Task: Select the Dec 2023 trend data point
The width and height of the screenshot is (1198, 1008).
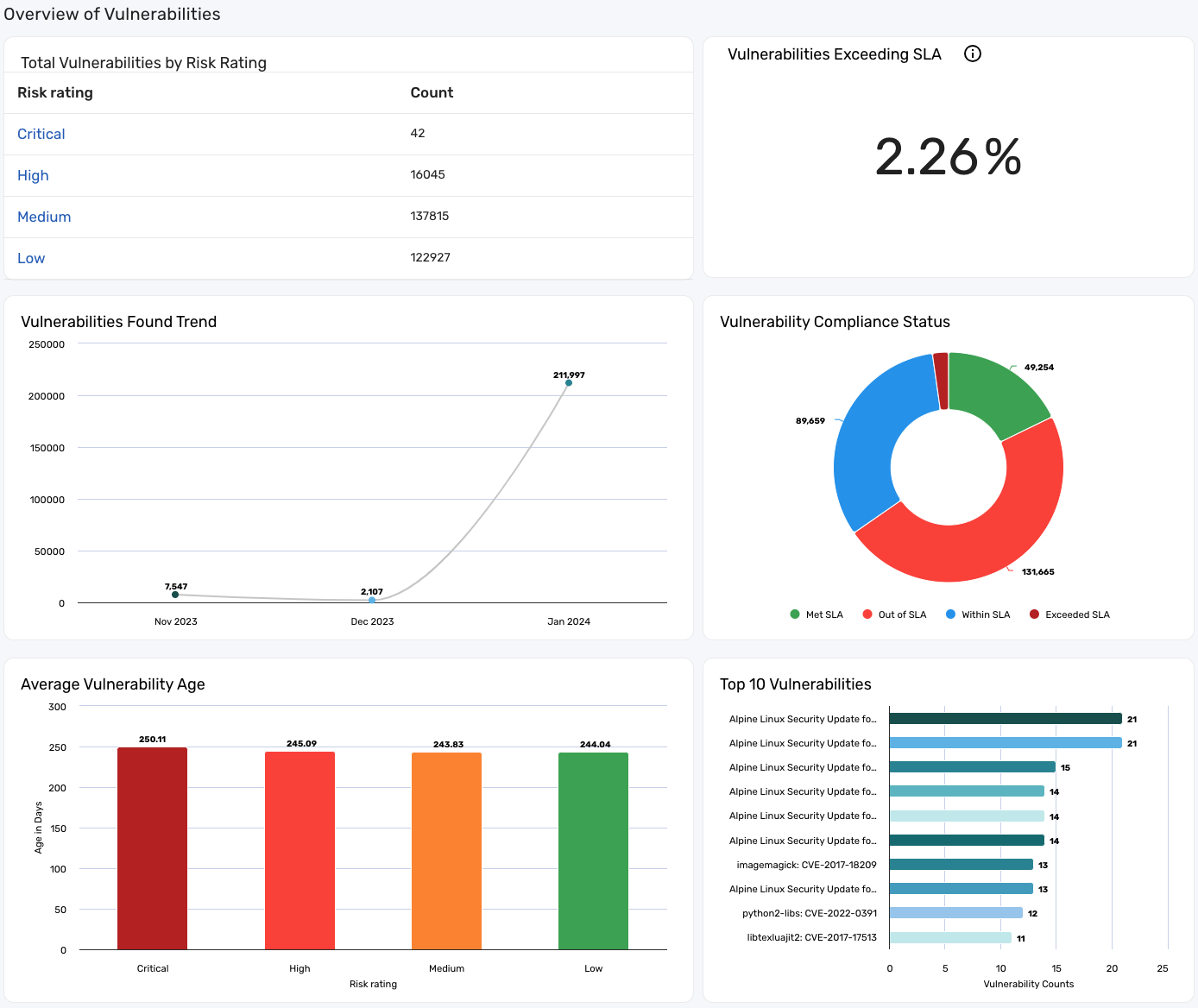Action: [372, 600]
